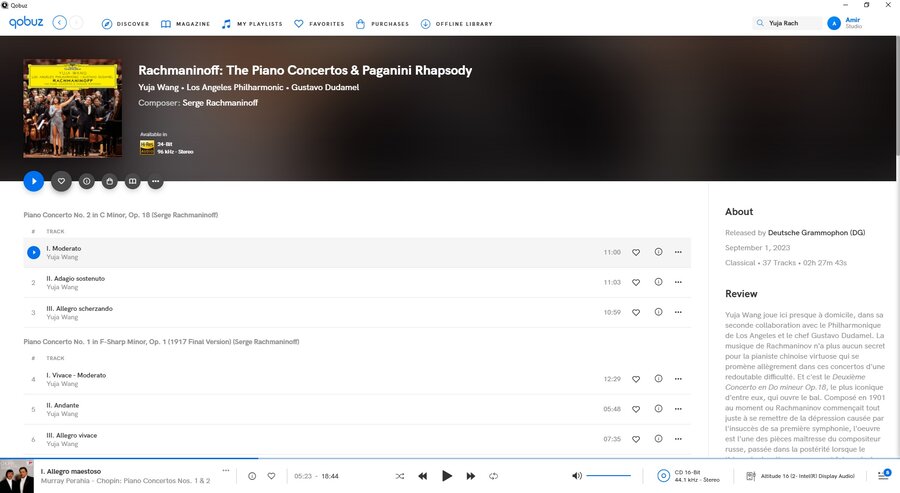Skip to previous track

(423, 476)
